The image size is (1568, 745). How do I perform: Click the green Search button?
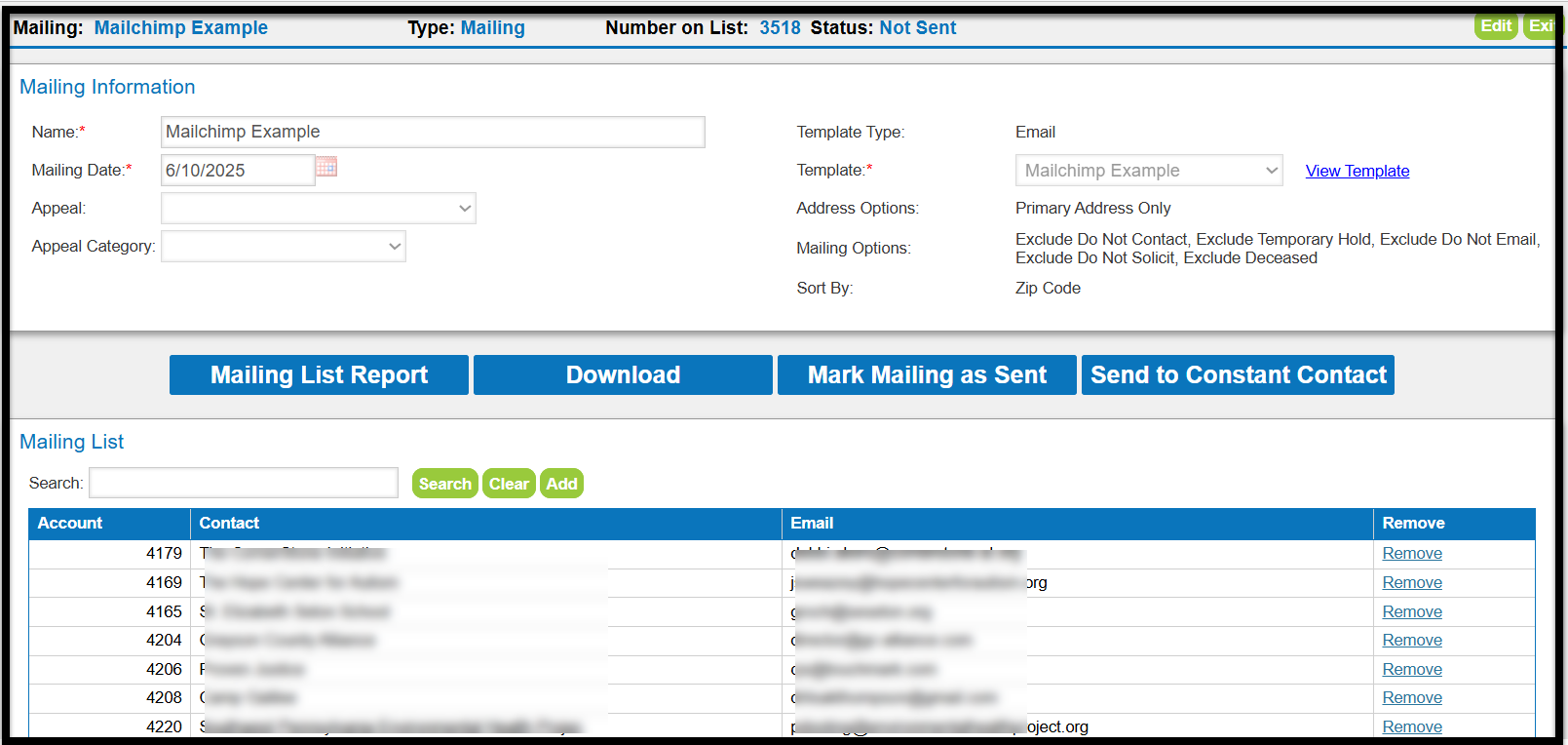pos(445,484)
